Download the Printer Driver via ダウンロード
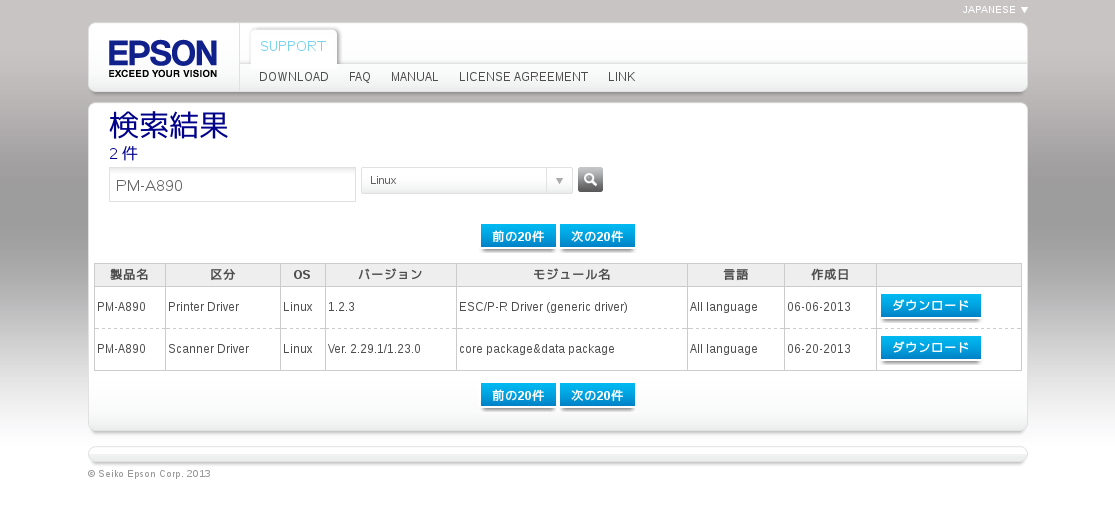 click(931, 306)
